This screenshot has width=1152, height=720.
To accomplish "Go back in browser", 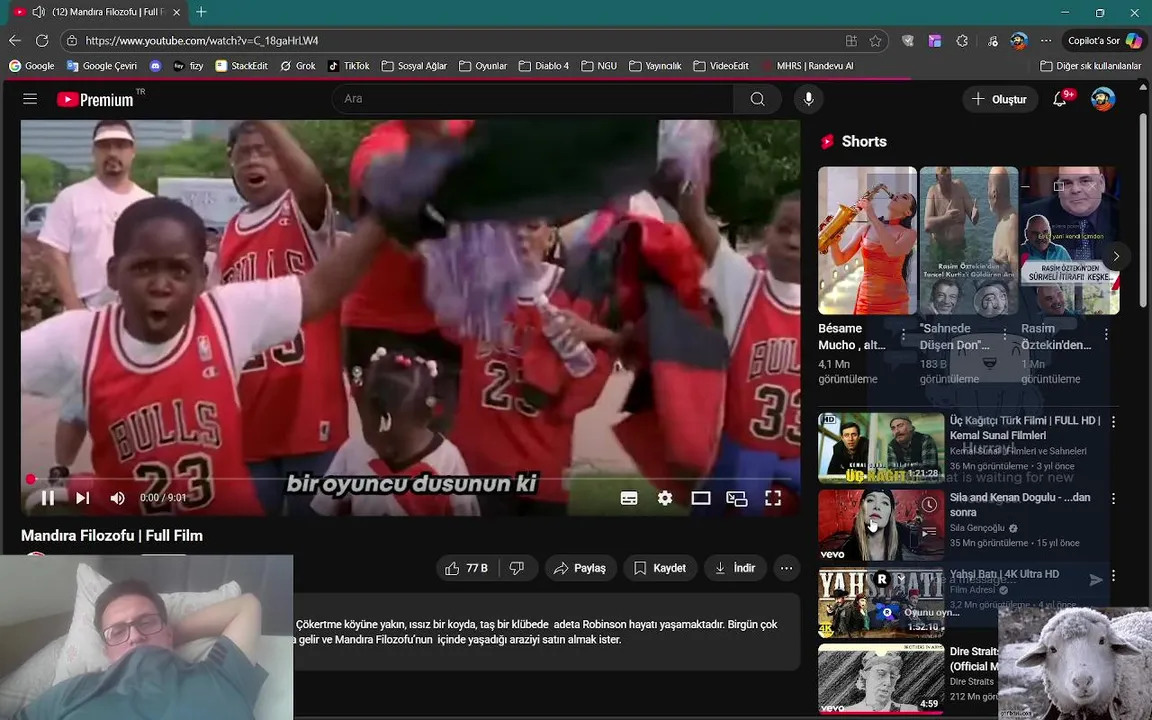I will 15,41.
